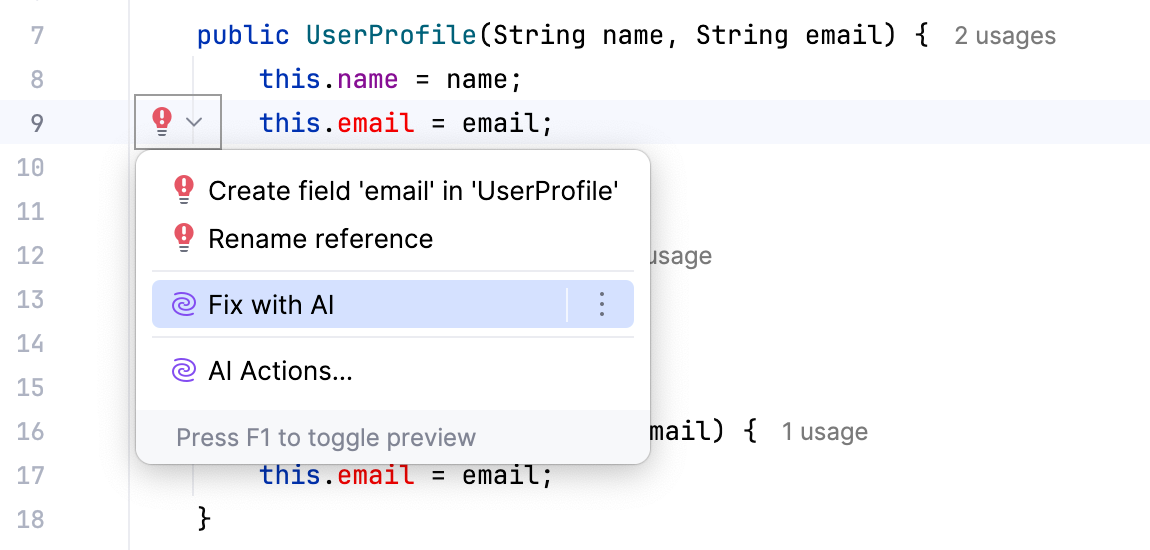Click the red unresolved email on line 9

click(x=375, y=123)
